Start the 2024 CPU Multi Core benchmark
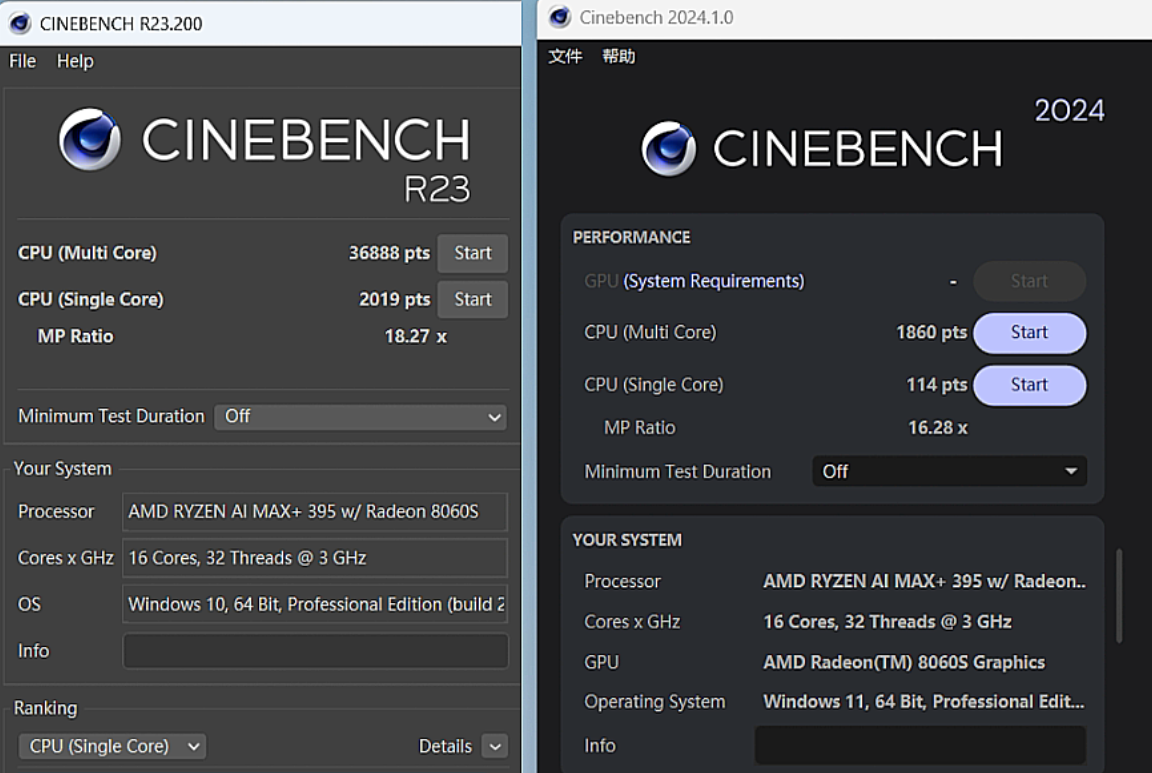The width and height of the screenshot is (1152, 773). (1029, 333)
